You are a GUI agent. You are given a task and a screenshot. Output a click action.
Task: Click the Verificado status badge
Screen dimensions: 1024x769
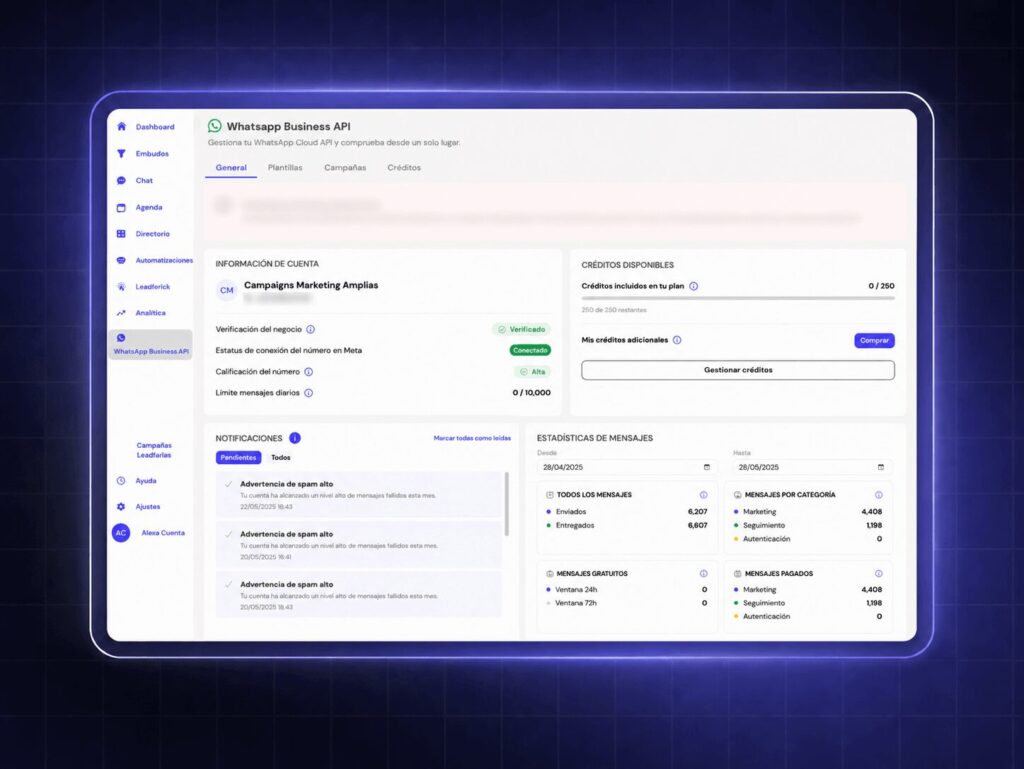522,330
